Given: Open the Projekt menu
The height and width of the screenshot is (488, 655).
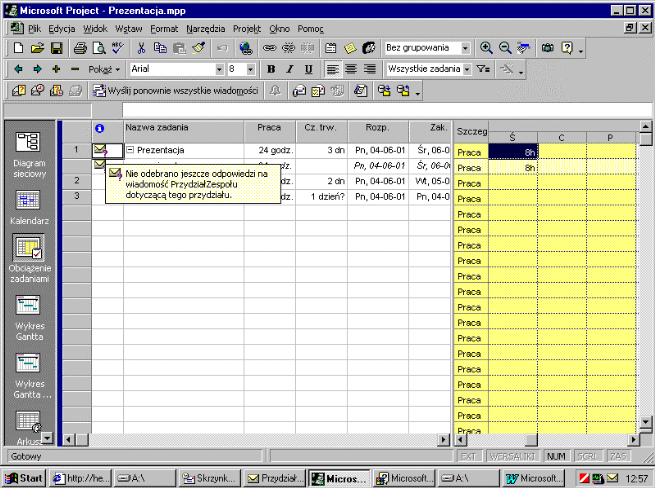Looking at the screenshot, I should point(247,29).
